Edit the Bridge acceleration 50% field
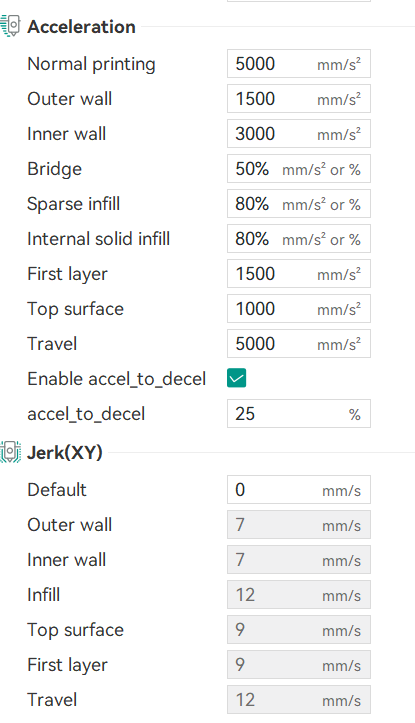The height and width of the screenshot is (723, 415). (299, 169)
